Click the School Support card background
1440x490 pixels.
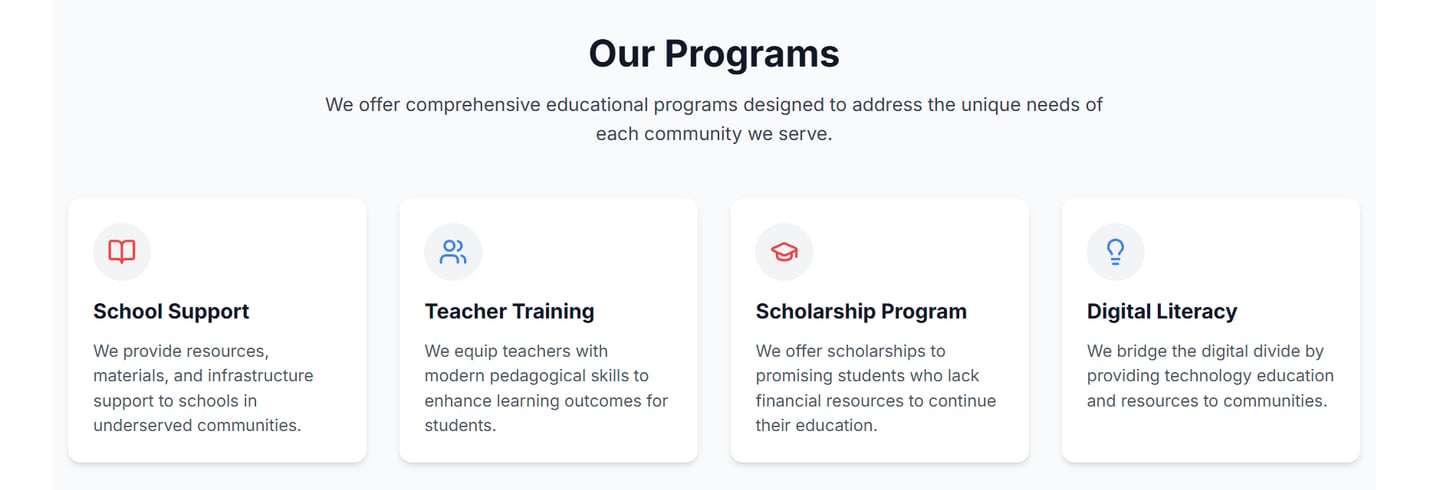click(x=217, y=330)
